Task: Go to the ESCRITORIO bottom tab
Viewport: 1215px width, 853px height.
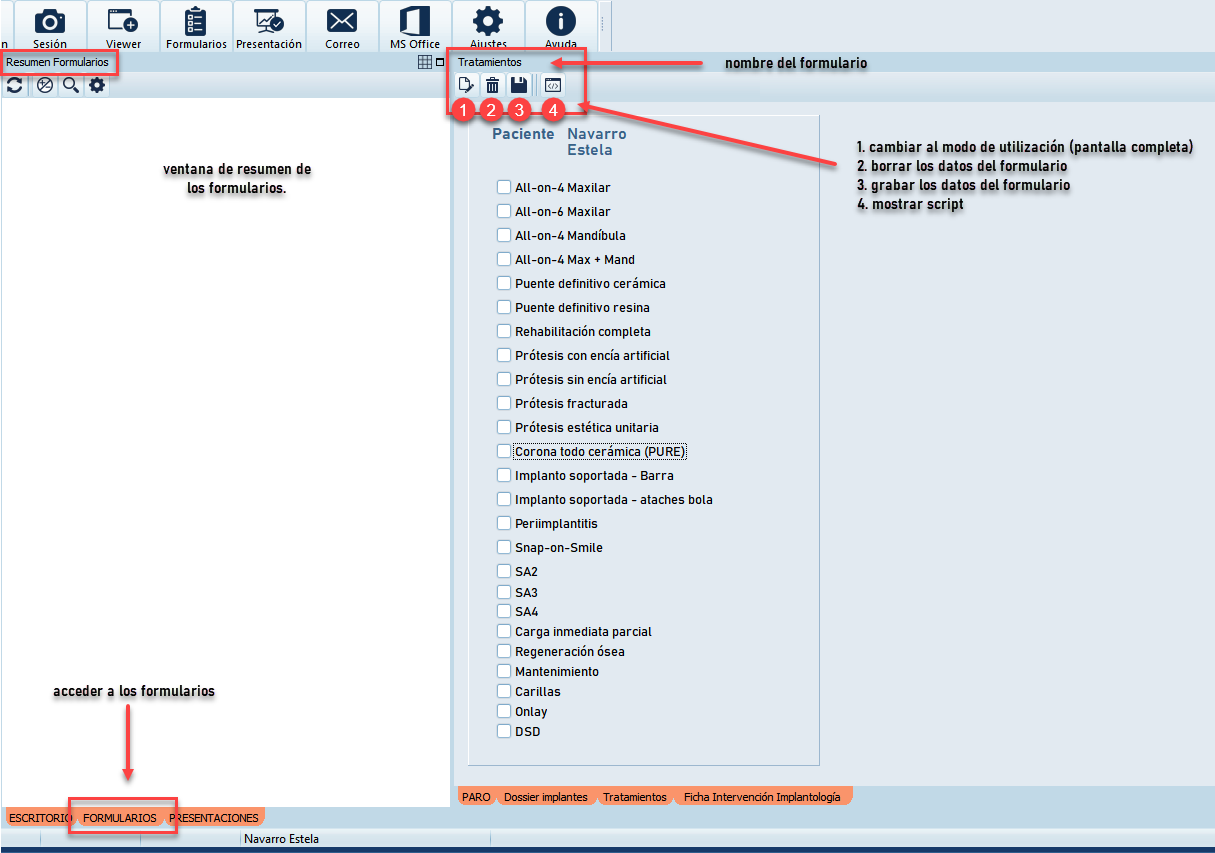Action: click(x=40, y=818)
